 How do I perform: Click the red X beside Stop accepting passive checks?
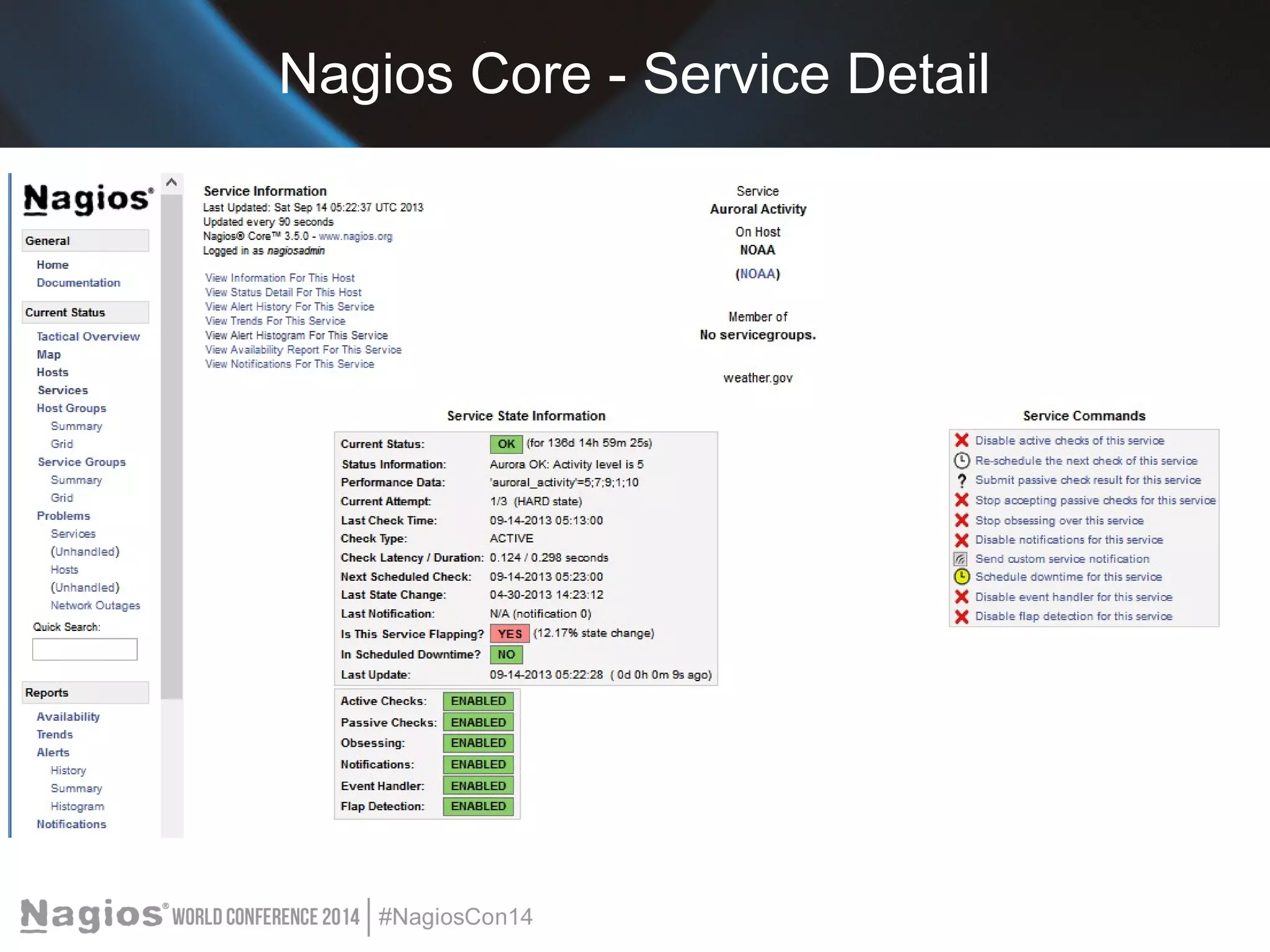[x=961, y=500]
